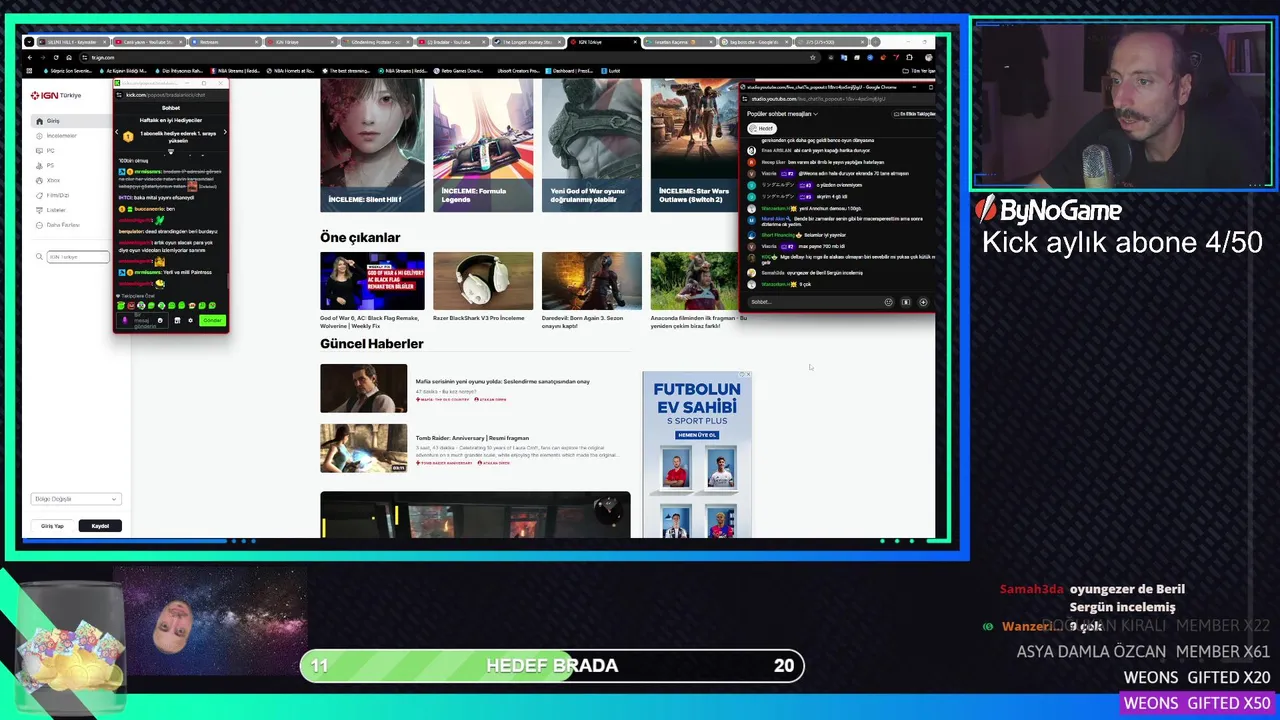Open site info icon in Kick popout address bar
1280x720 pixels.
(119, 95)
